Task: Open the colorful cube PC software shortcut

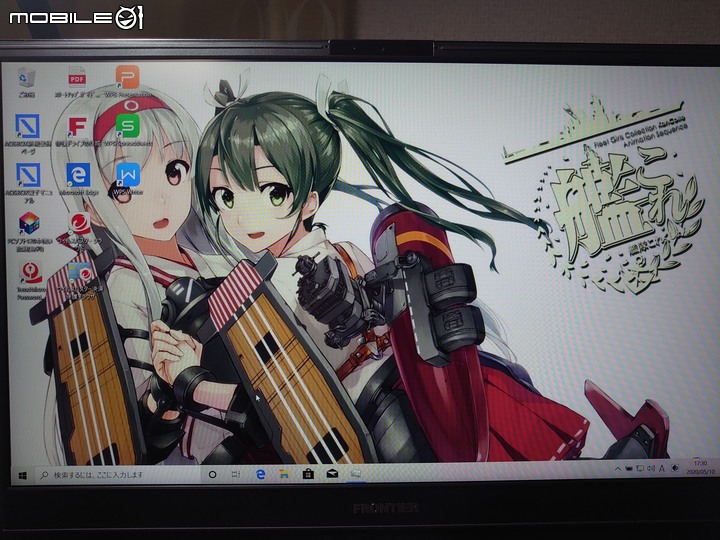Action: click(29, 231)
